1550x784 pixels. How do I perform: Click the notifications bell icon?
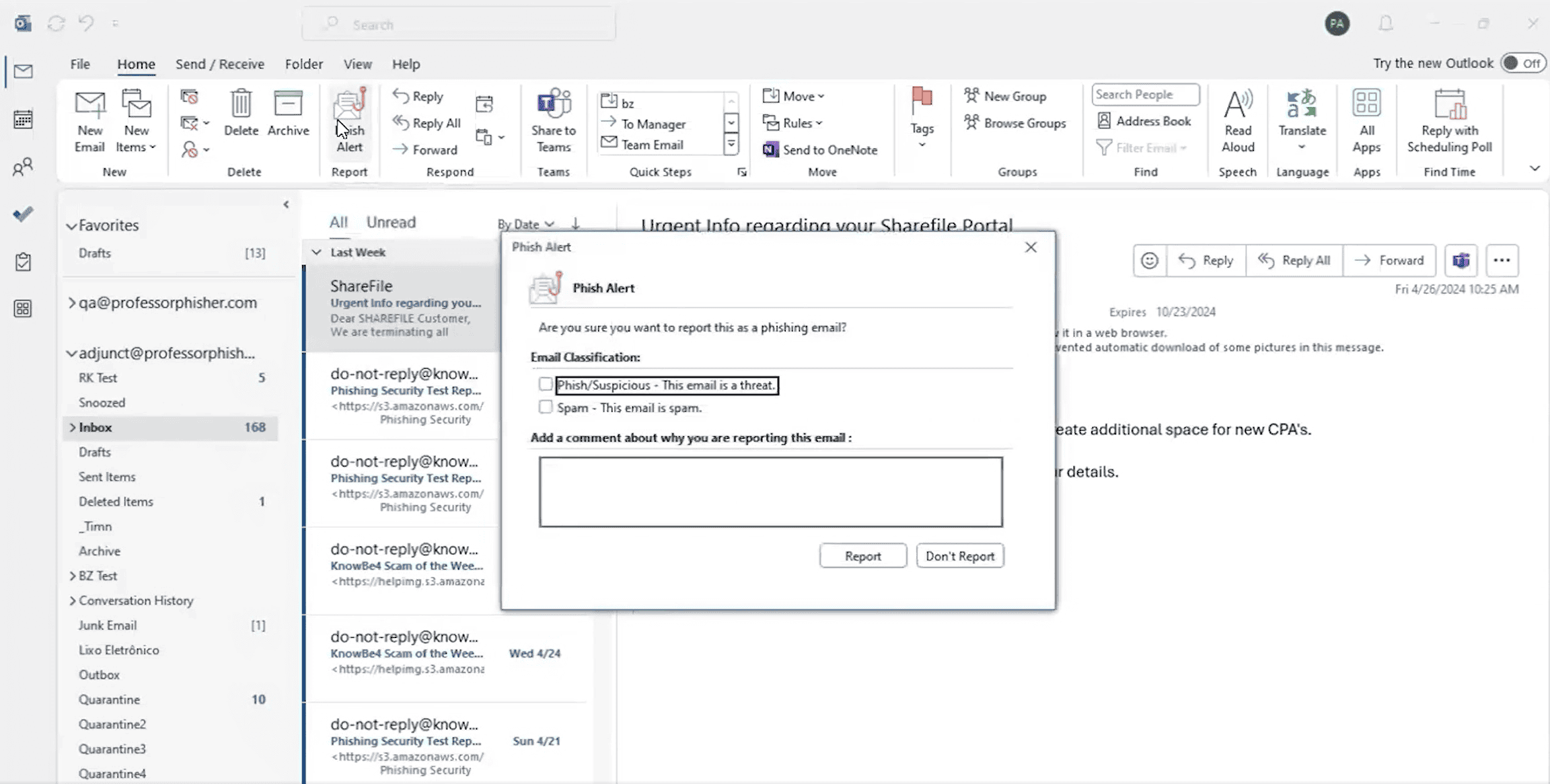1386,24
